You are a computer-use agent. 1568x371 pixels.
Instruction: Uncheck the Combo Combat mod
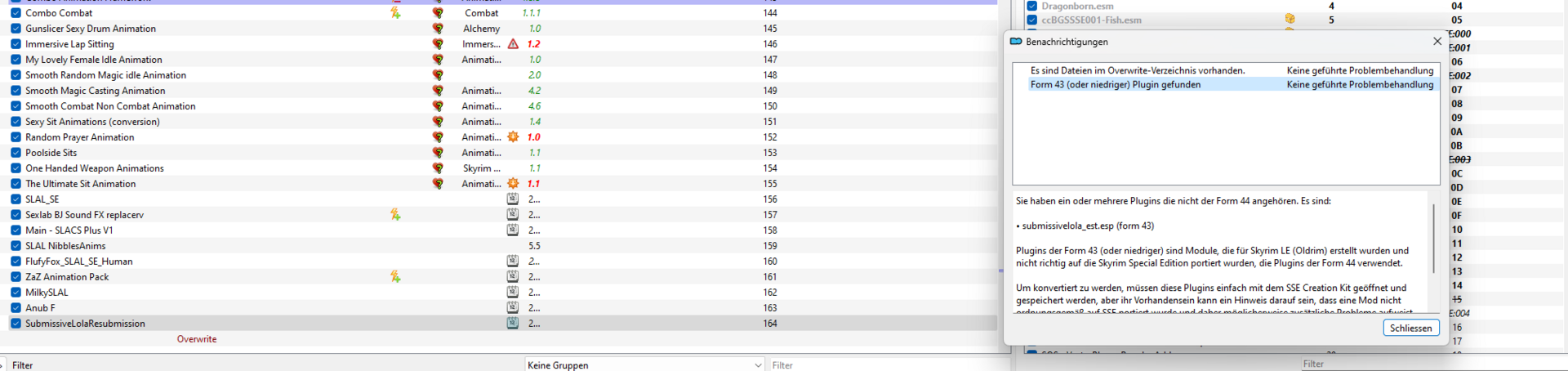(16, 13)
